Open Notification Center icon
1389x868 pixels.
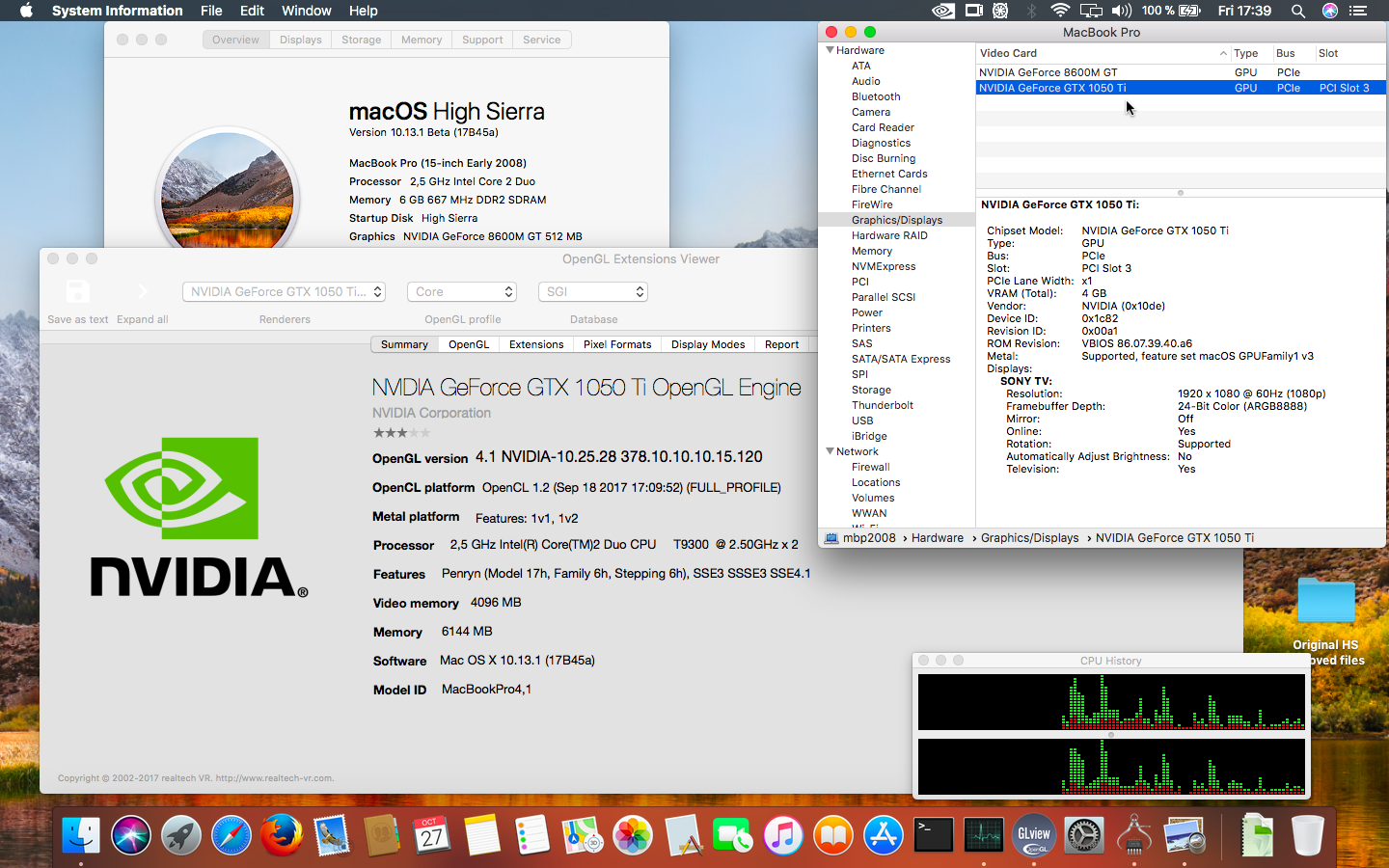pos(1358,11)
